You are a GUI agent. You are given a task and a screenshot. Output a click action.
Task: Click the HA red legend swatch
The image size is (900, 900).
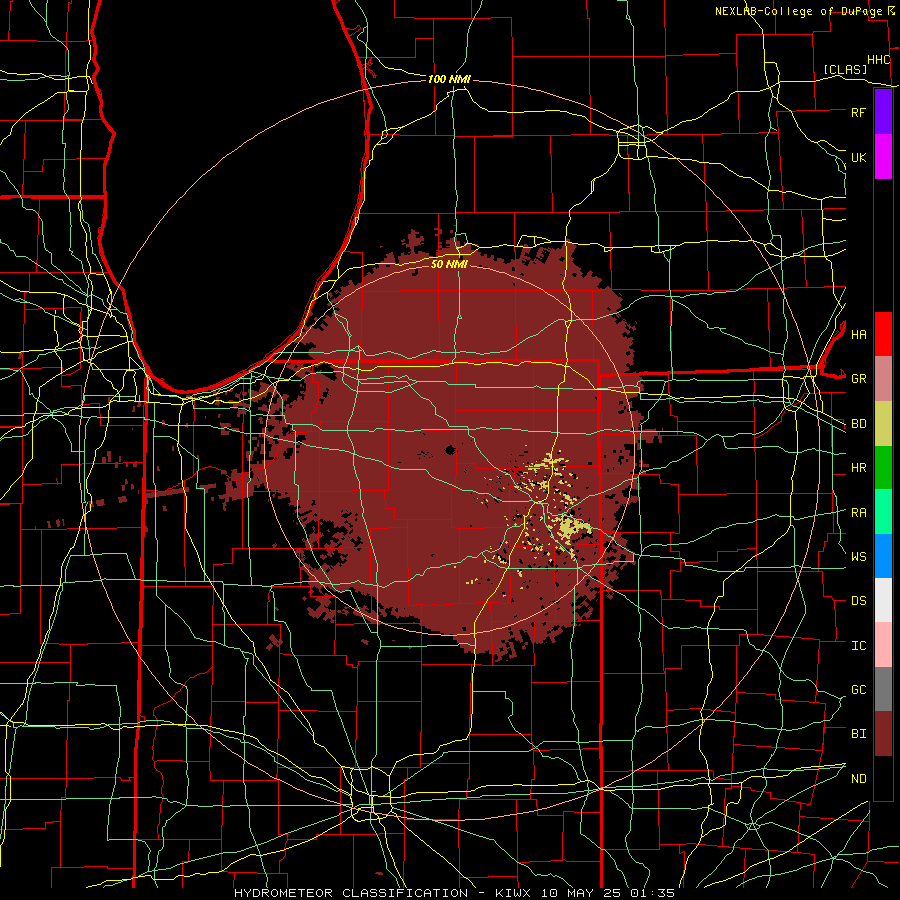(883, 334)
